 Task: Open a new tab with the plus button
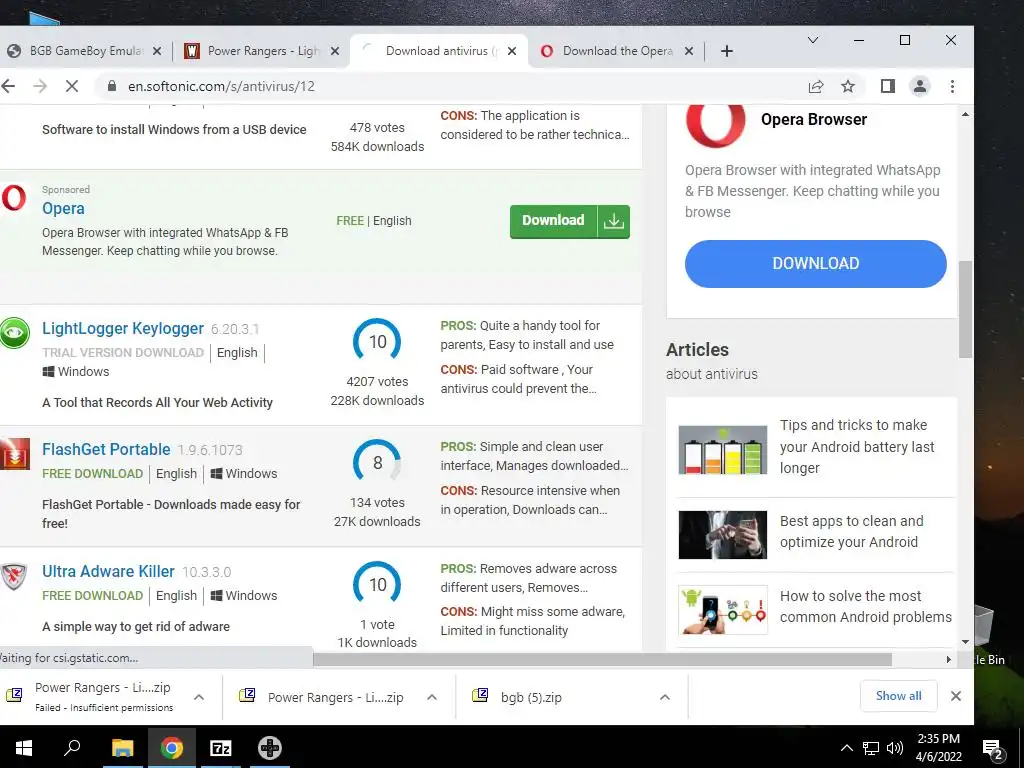click(727, 51)
